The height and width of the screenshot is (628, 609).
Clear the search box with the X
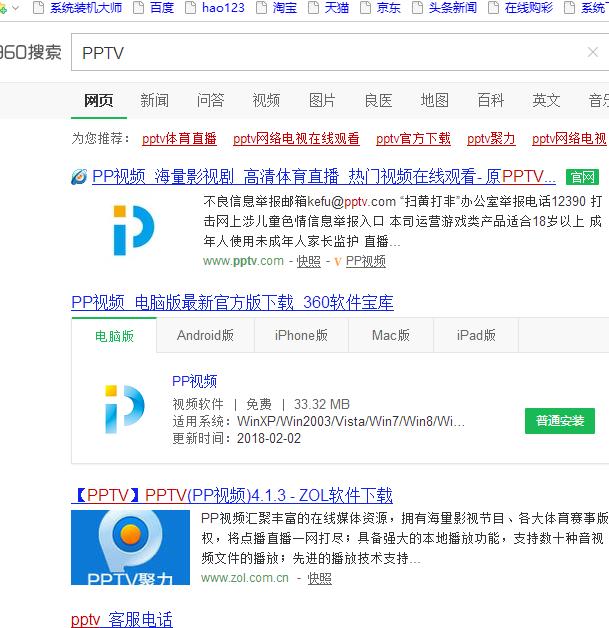(593, 52)
